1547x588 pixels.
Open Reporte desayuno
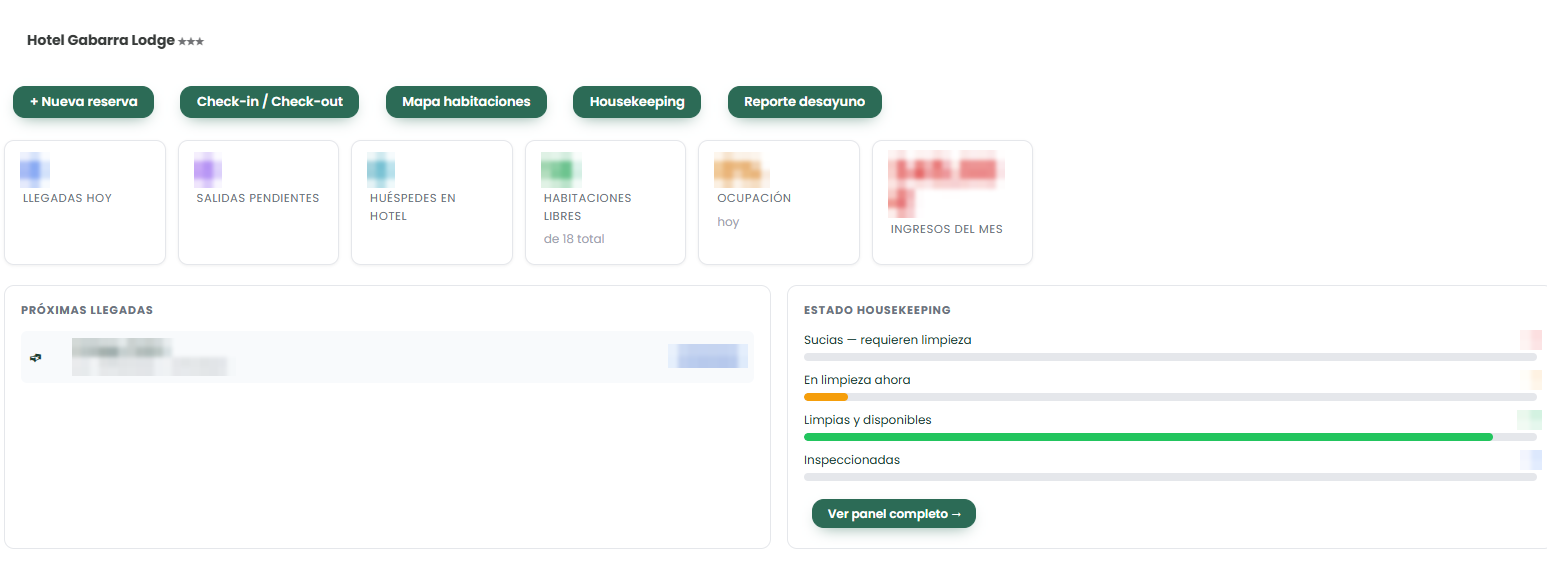pyautogui.click(x=805, y=102)
